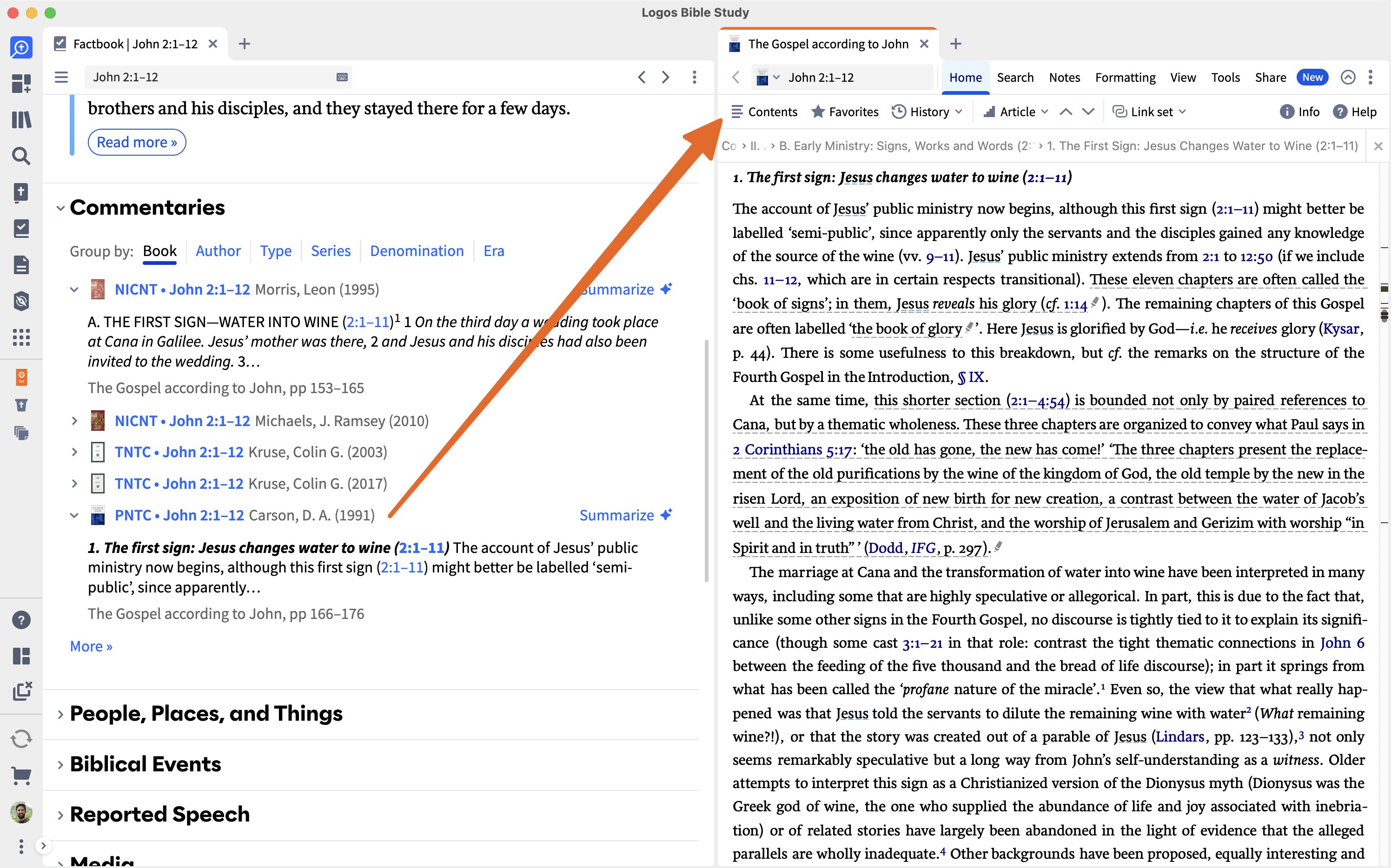Expand NICNT Michaels, J. Ramsey entry
This screenshot has width=1391, height=868.
pos(74,421)
